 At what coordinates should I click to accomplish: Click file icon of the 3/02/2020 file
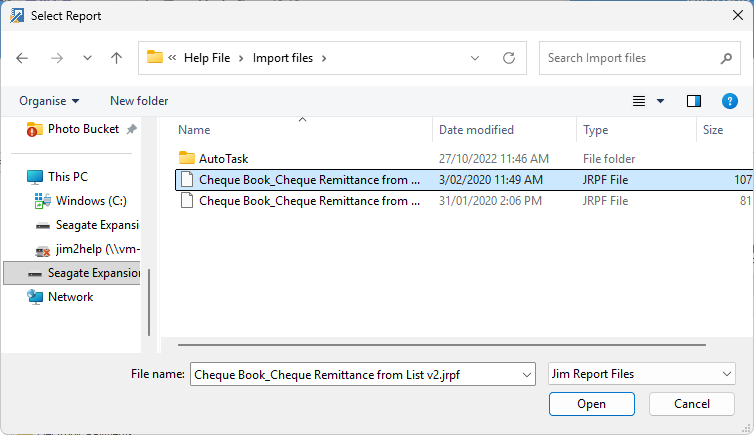(x=187, y=179)
